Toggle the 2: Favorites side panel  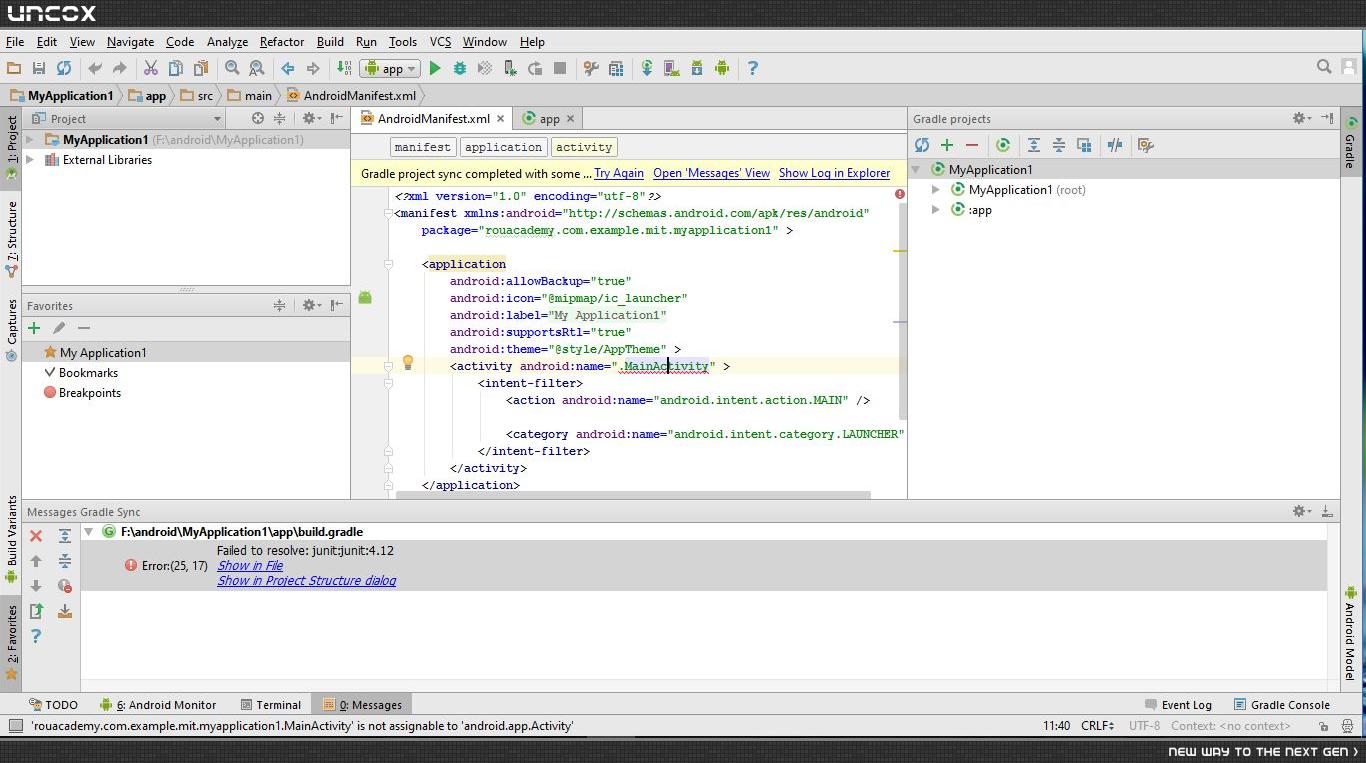(11, 642)
